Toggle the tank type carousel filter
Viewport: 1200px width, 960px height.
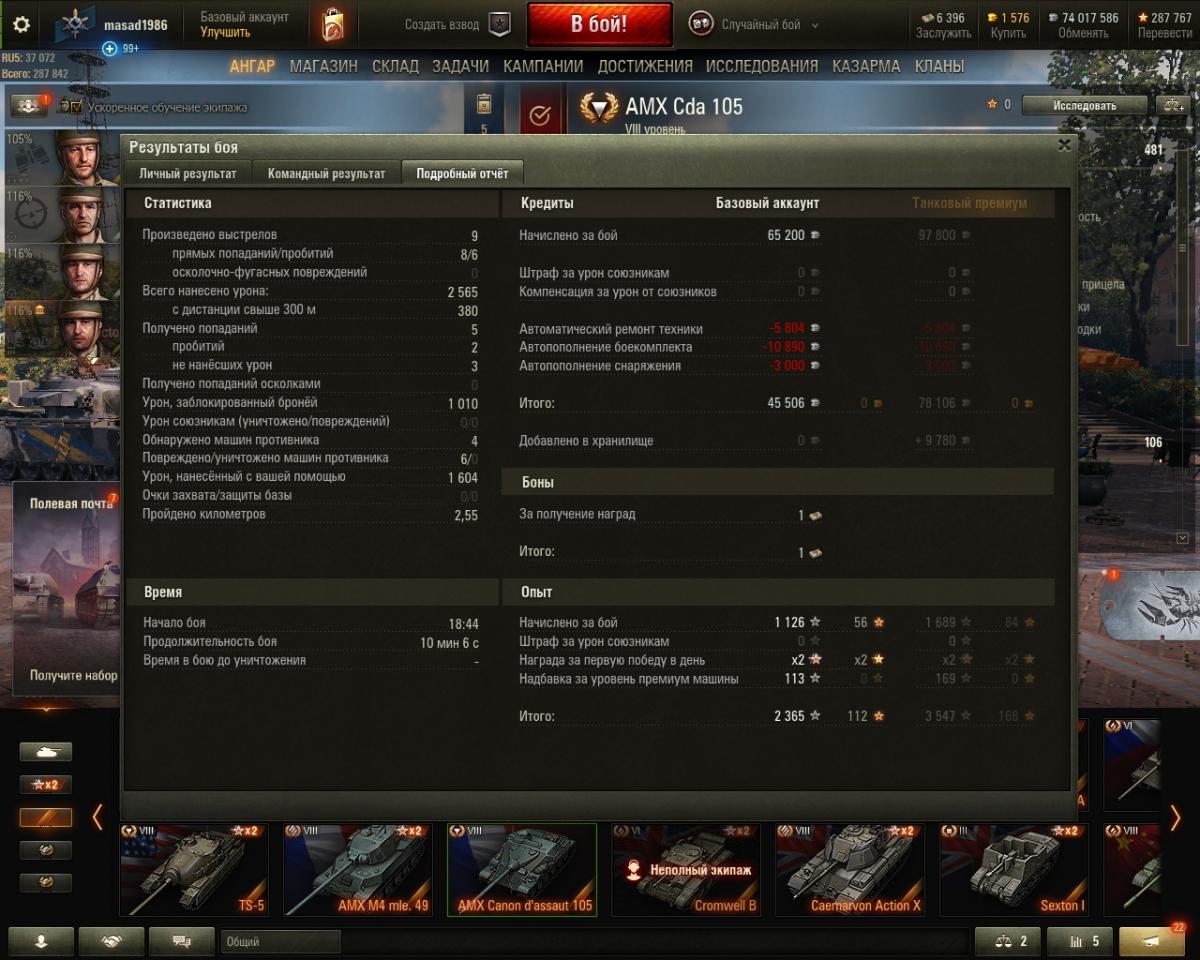pyautogui.click(x=46, y=752)
